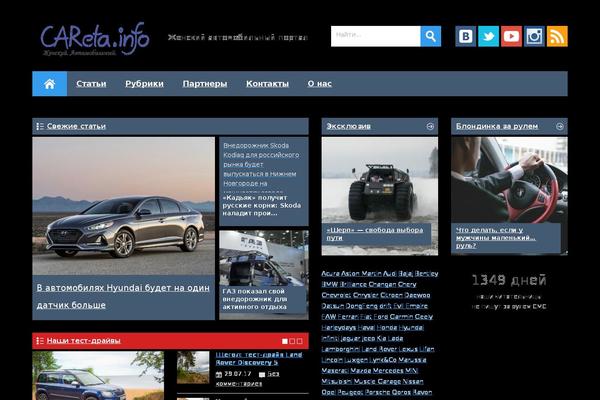Open the Instagram profile icon
This screenshot has width=600, height=400.
pyautogui.click(x=534, y=36)
